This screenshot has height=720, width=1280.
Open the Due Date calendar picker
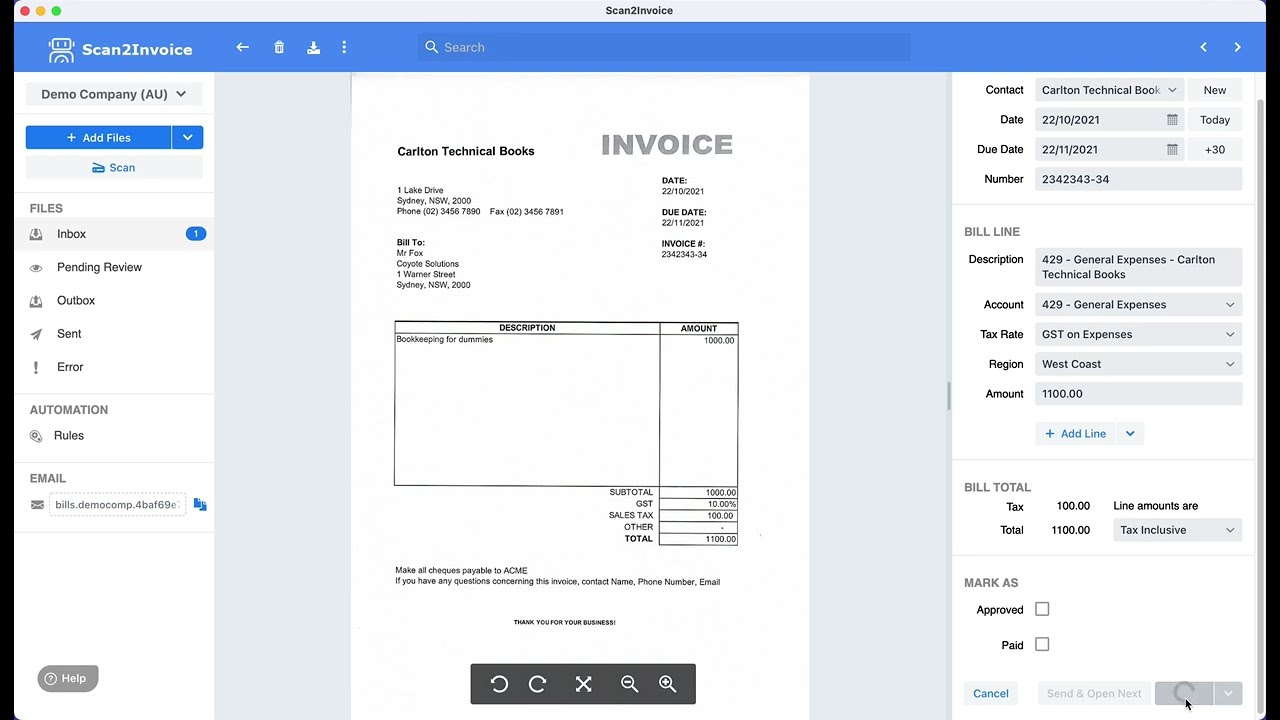click(x=1172, y=150)
